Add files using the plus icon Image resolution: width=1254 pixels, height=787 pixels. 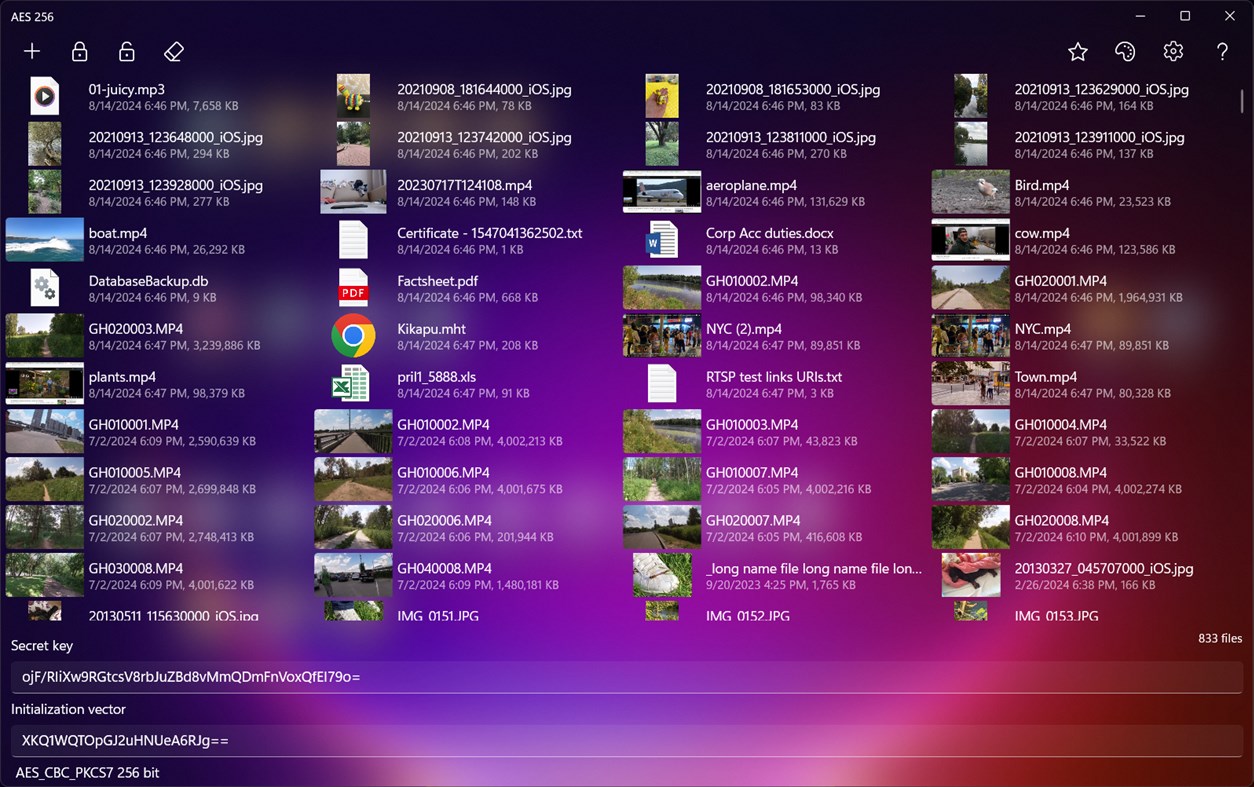coord(31,51)
